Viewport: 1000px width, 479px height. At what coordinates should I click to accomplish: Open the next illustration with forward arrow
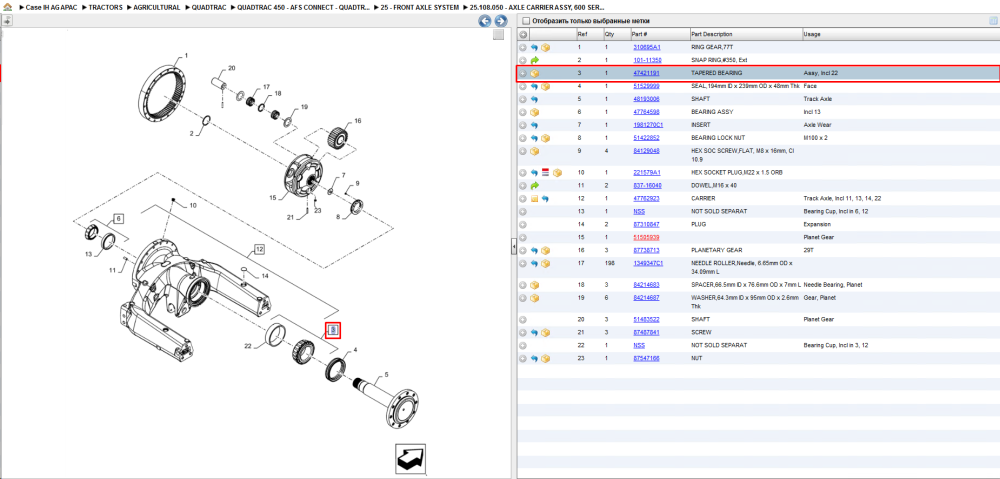pyautogui.click(x=501, y=21)
